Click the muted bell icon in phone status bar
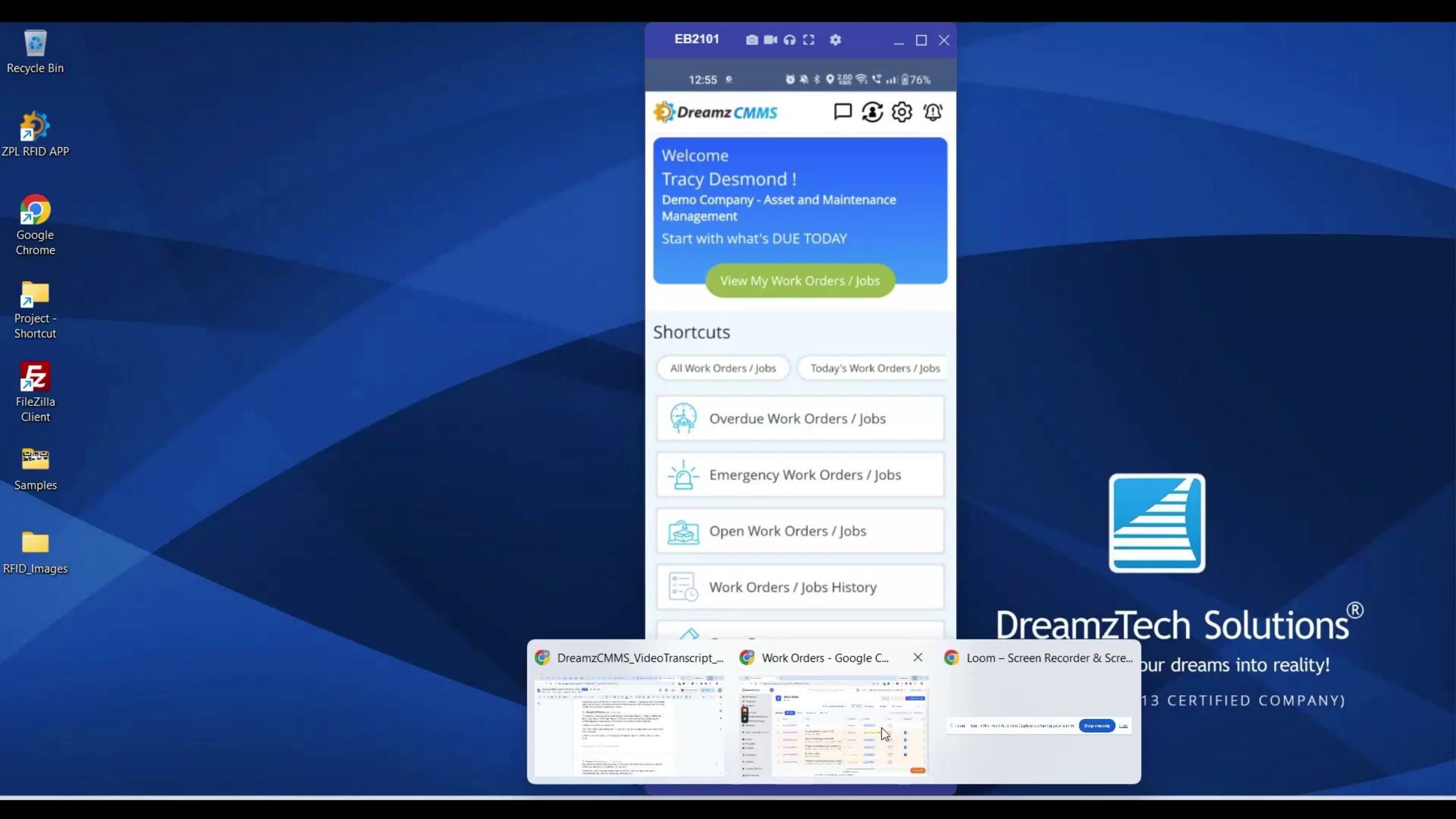The width and height of the screenshot is (1456, 819). tap(804, 79)
